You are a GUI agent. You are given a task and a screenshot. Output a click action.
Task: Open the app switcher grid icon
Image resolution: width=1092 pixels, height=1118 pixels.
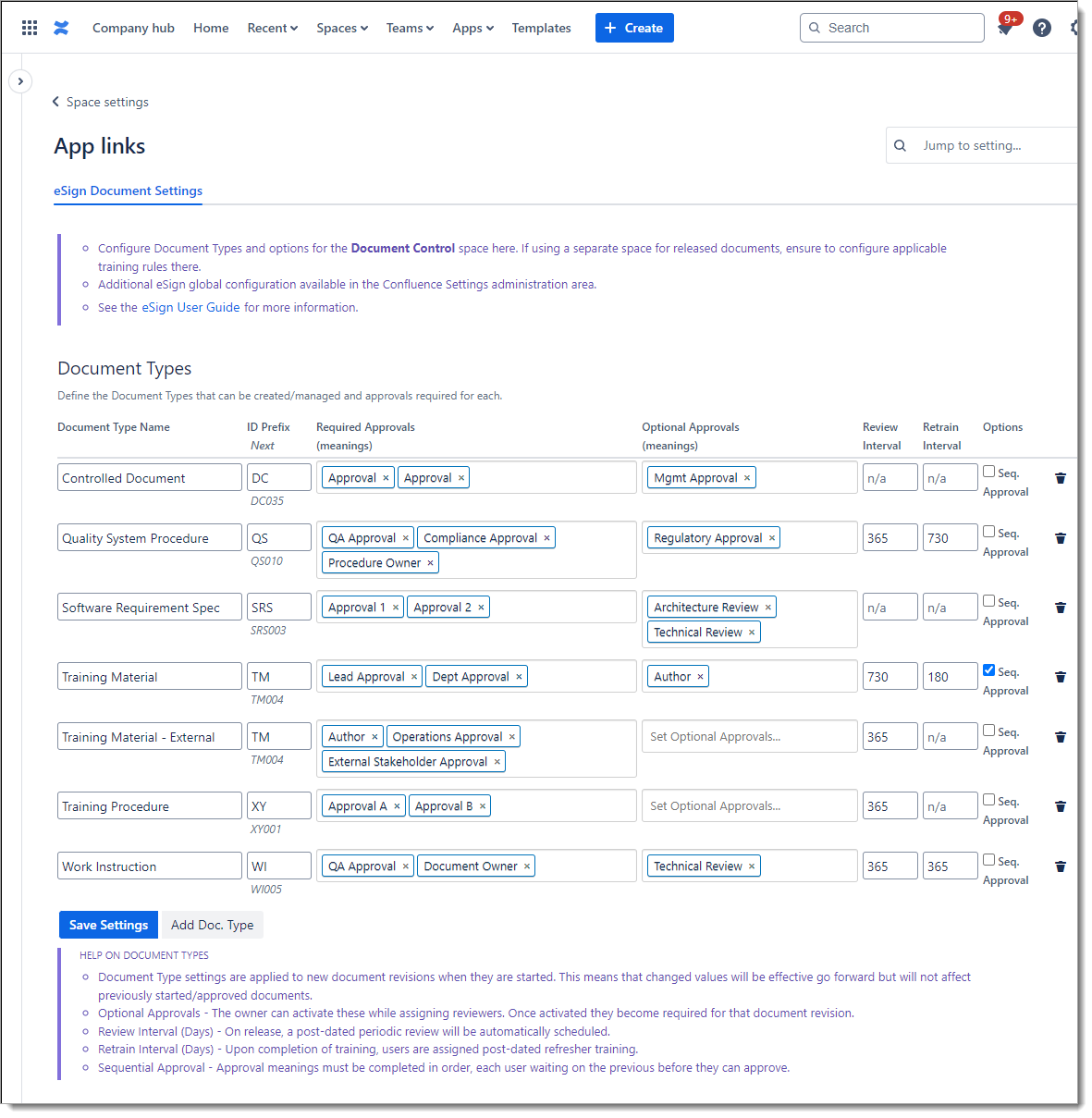pos(30,28)
